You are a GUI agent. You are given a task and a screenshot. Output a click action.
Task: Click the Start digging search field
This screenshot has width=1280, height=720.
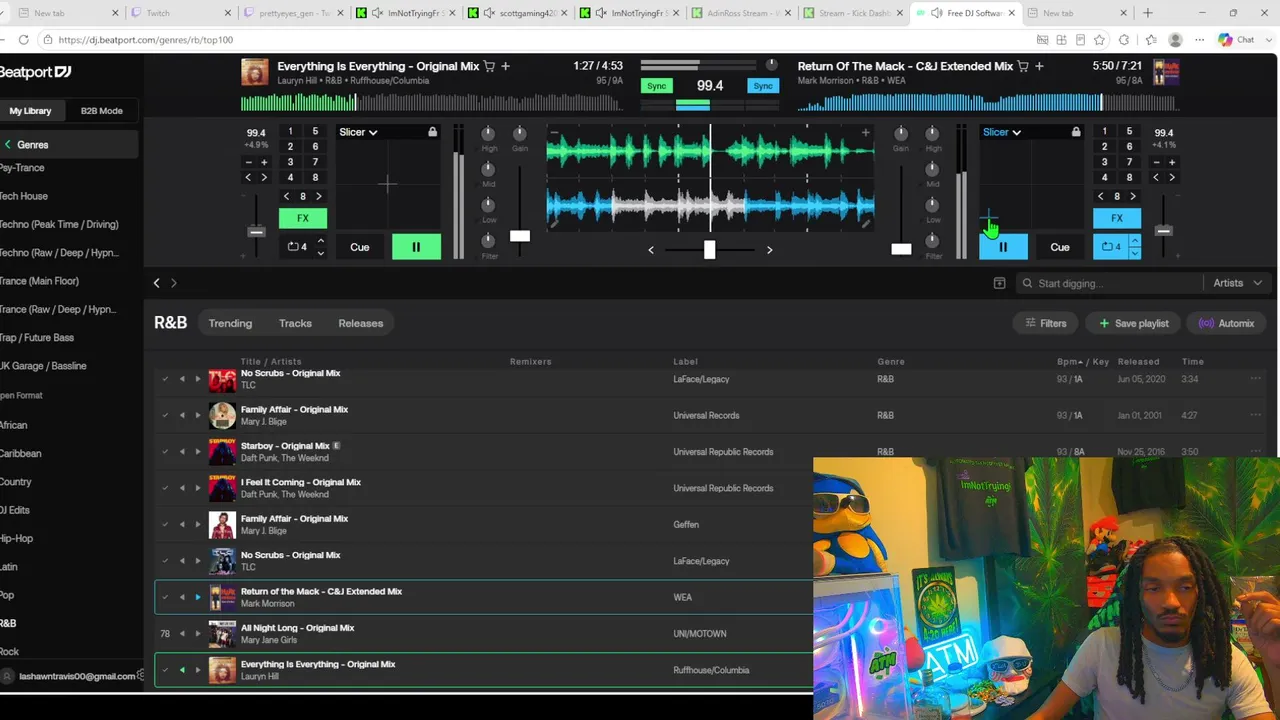(1110, 283)
